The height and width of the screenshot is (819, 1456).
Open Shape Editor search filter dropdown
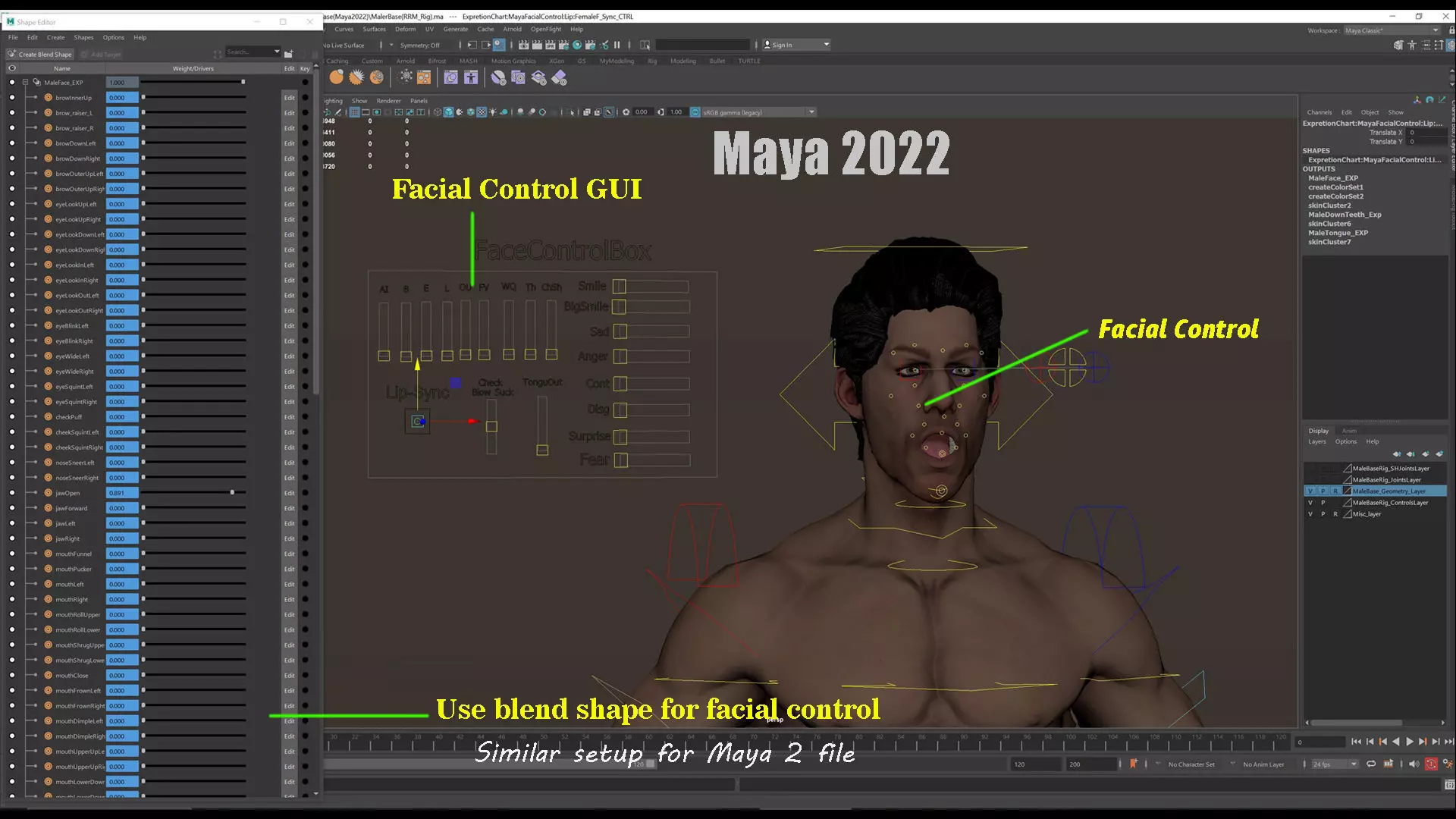(275, 52)
